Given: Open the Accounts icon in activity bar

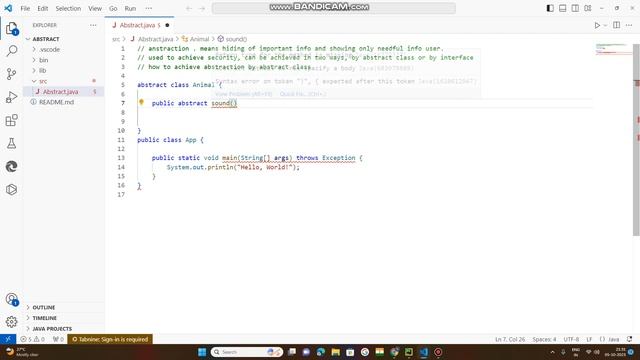Looking at the screenshot, I should (x=11, y=299).
